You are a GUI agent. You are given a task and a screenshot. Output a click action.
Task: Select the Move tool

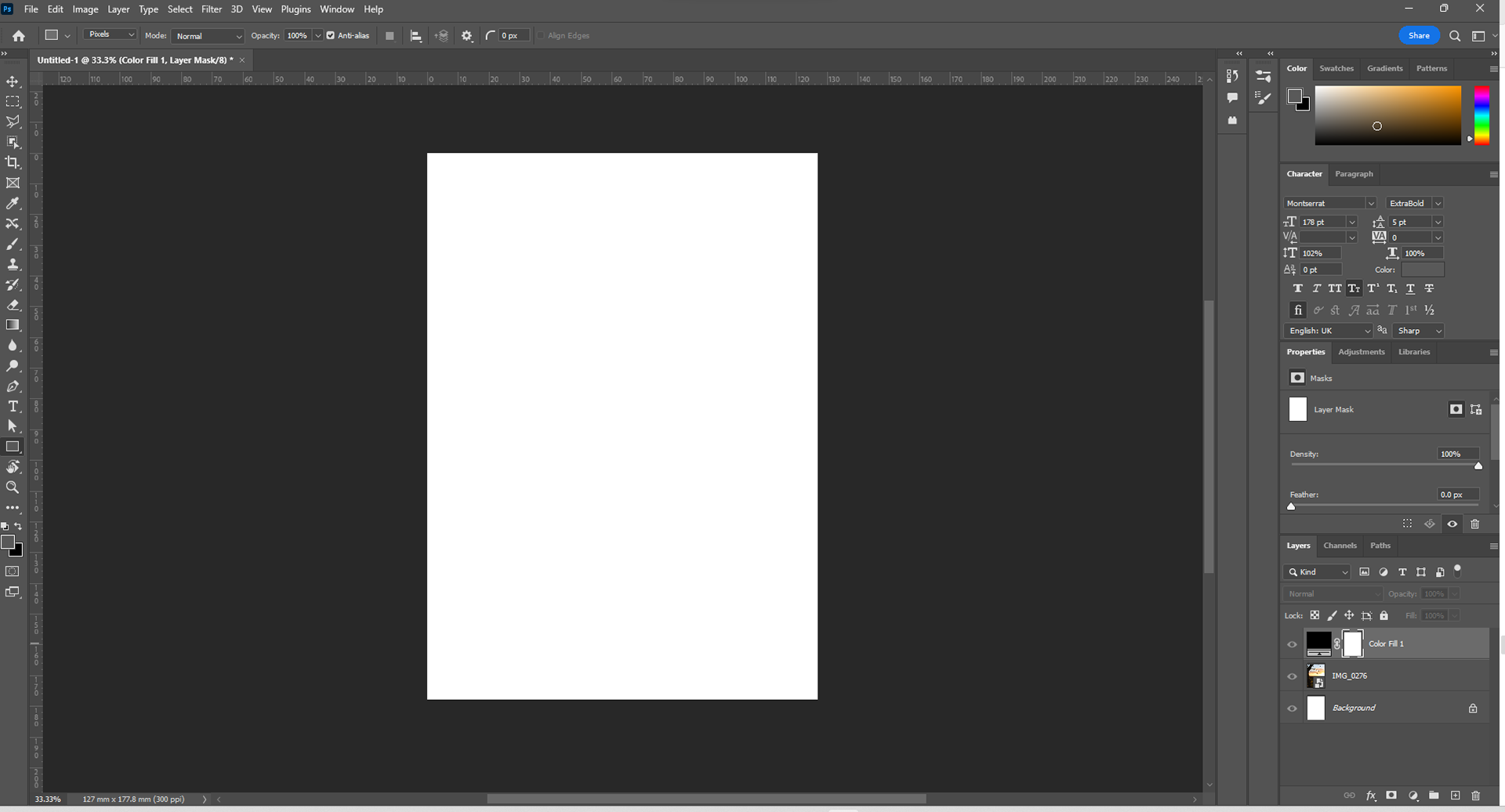(13, 82)
